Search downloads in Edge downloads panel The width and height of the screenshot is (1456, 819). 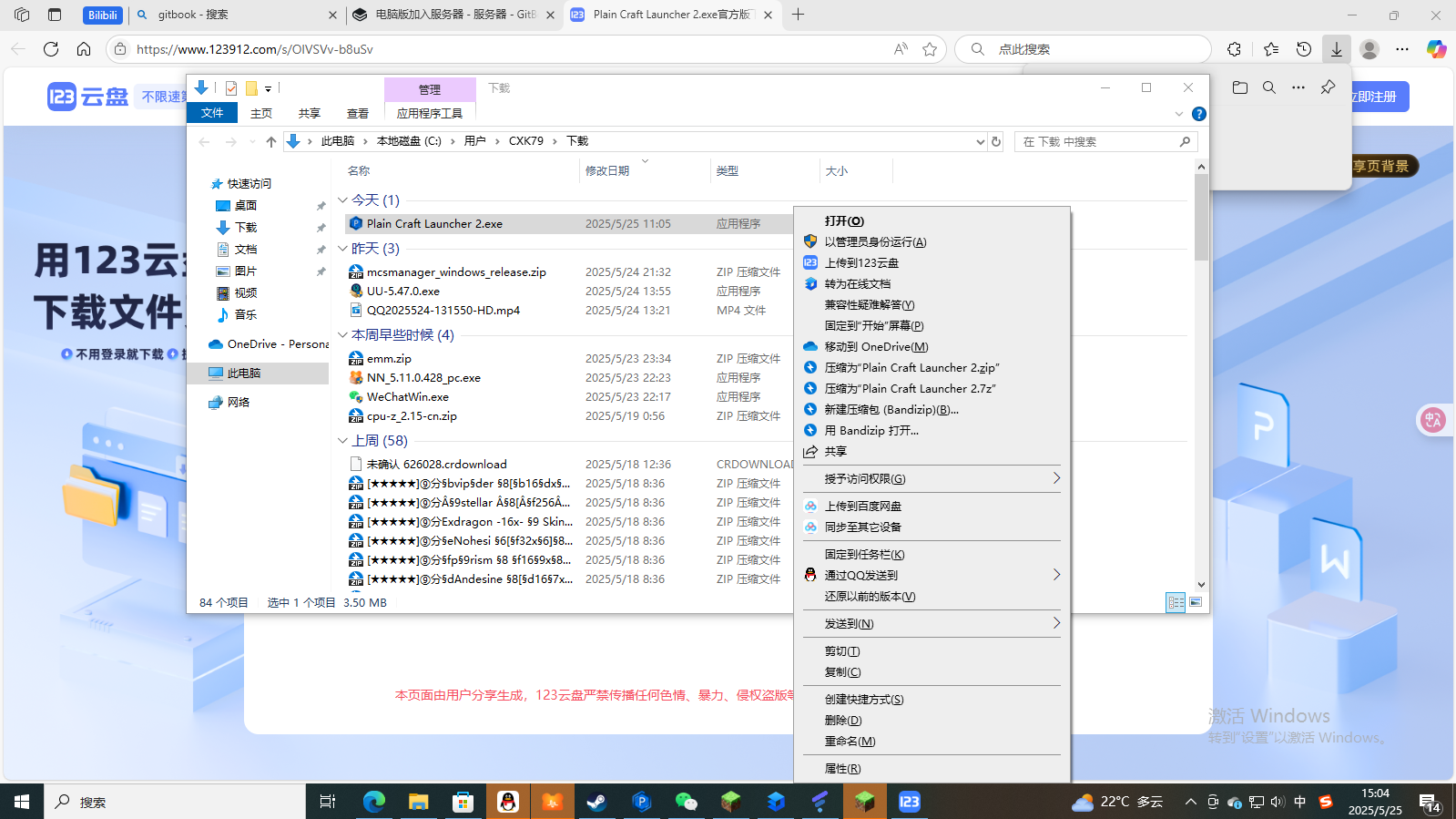click(x=1269, y=87)
